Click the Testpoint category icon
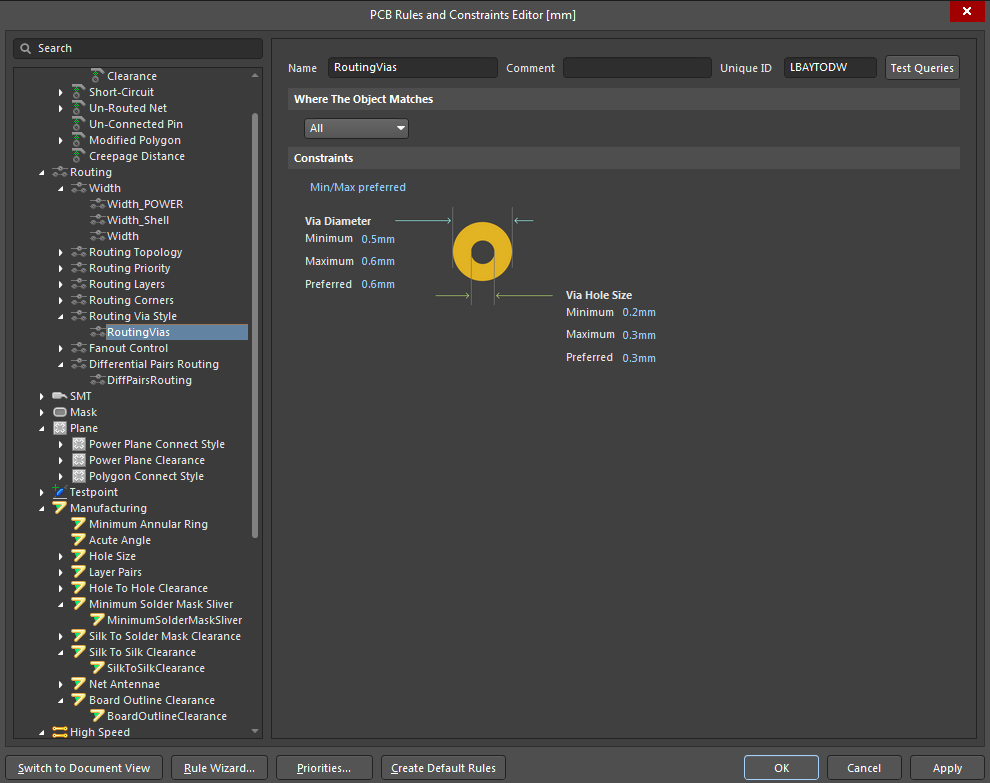The width and height of the screenshot is (990, 783). [60, 492]
